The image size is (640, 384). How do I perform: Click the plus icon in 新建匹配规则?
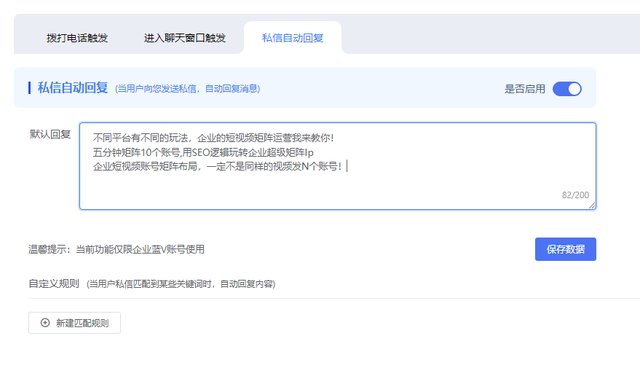coord(45,323)
